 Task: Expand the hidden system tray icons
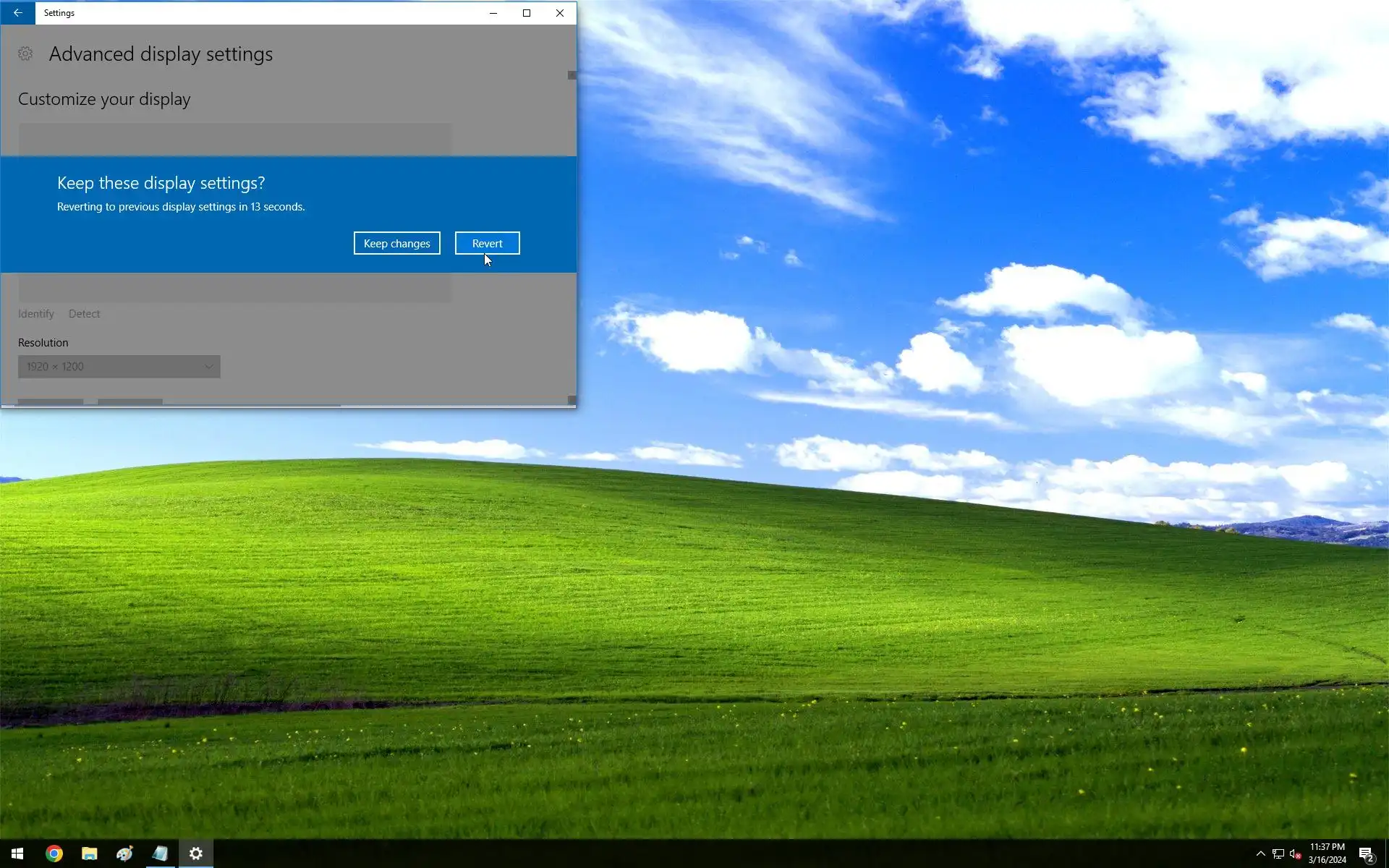coord(1260,854)
